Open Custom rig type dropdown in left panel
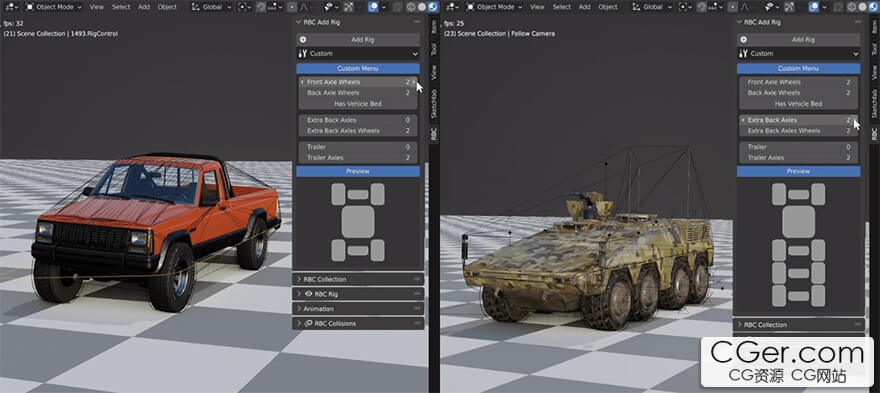Viewport: 880px width, 393px height. pos(358,54)
